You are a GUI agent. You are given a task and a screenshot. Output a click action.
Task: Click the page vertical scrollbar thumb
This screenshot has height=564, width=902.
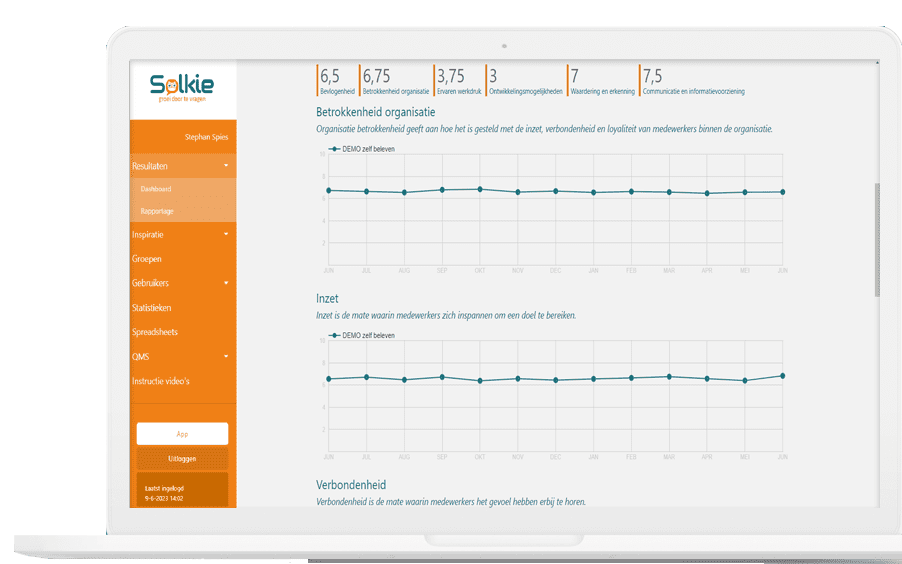[877, 240]
